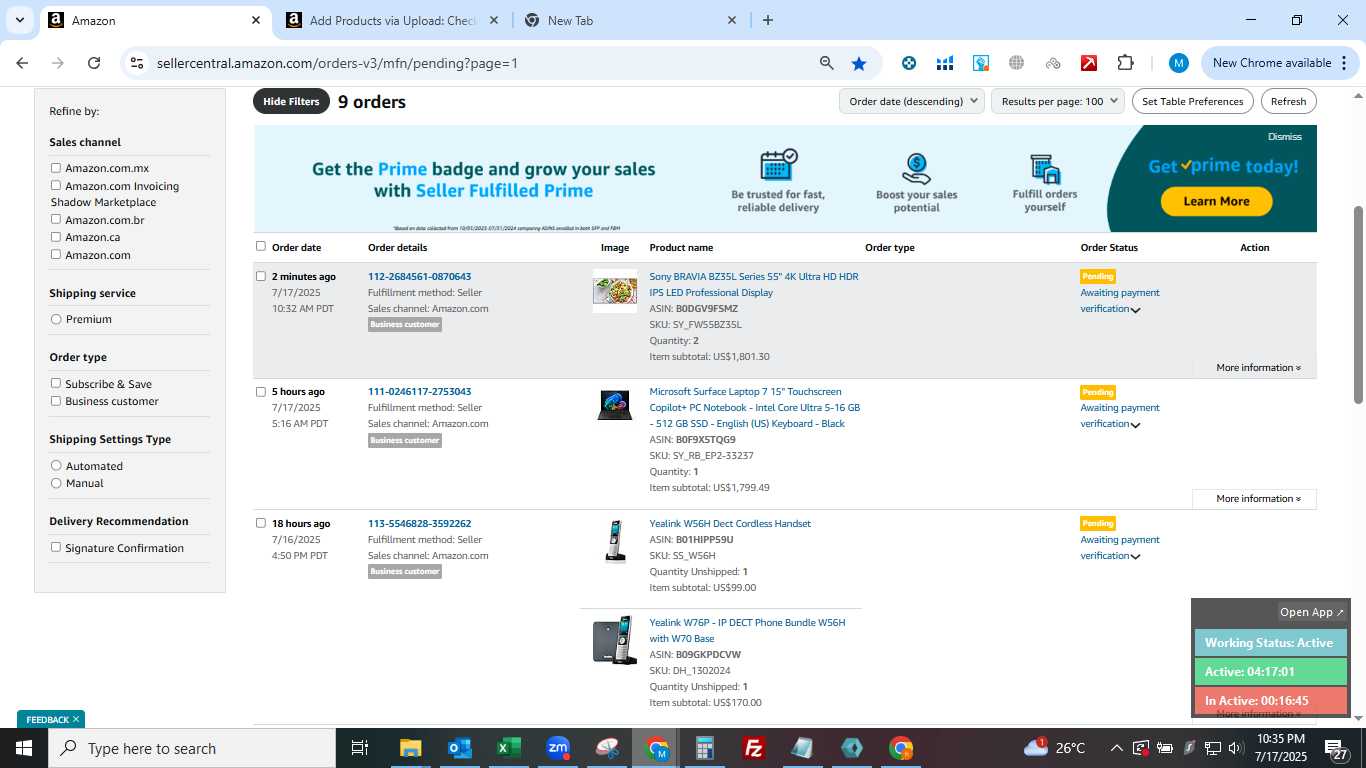Image resolution: width=1366 pixels, height=768 pixels.
Task: Click the address bar URL field
Action: pos(480,63)
